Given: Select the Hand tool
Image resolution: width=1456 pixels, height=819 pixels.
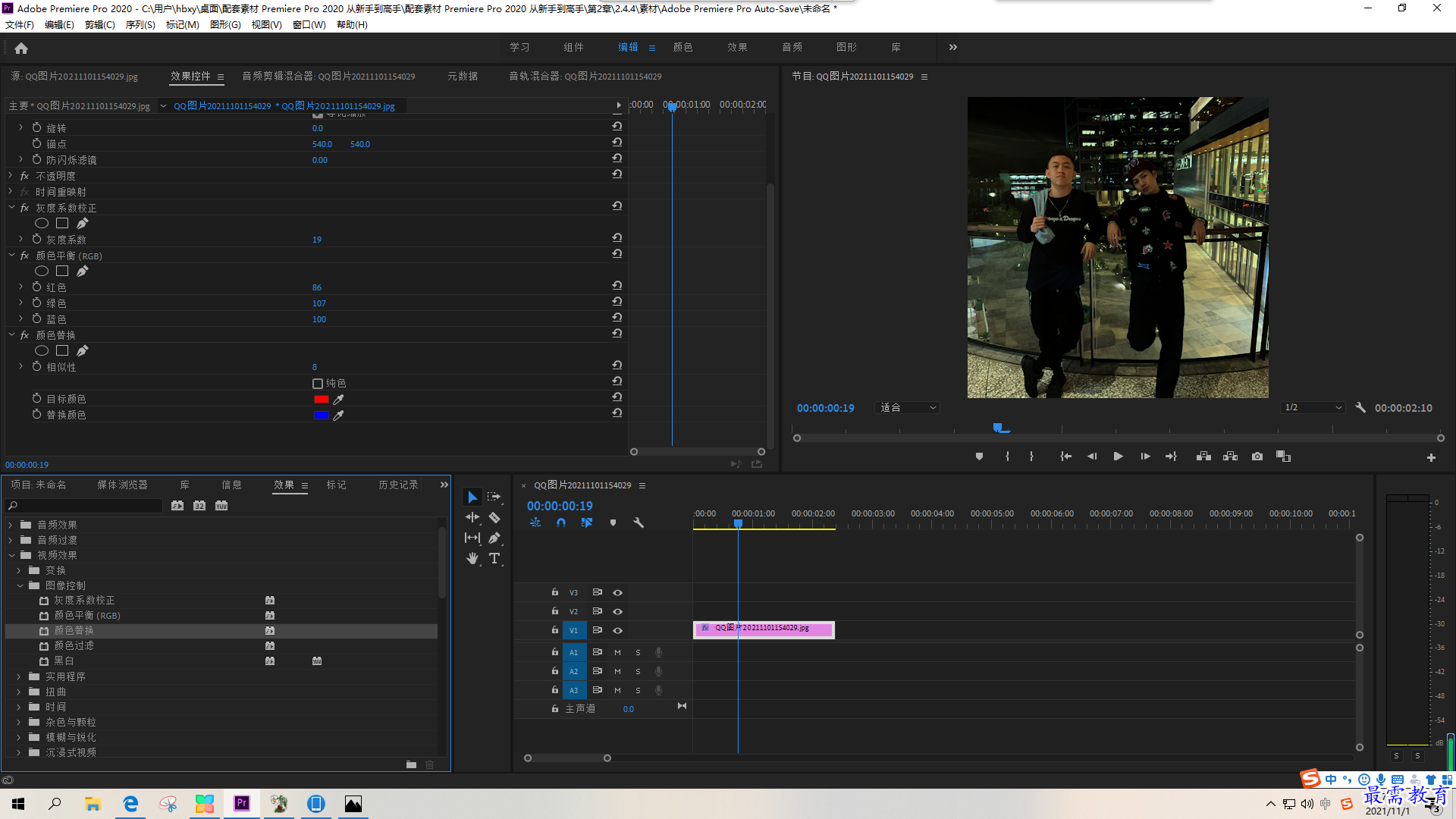Looking at the screenshot, I should click(x=472, y=558).
